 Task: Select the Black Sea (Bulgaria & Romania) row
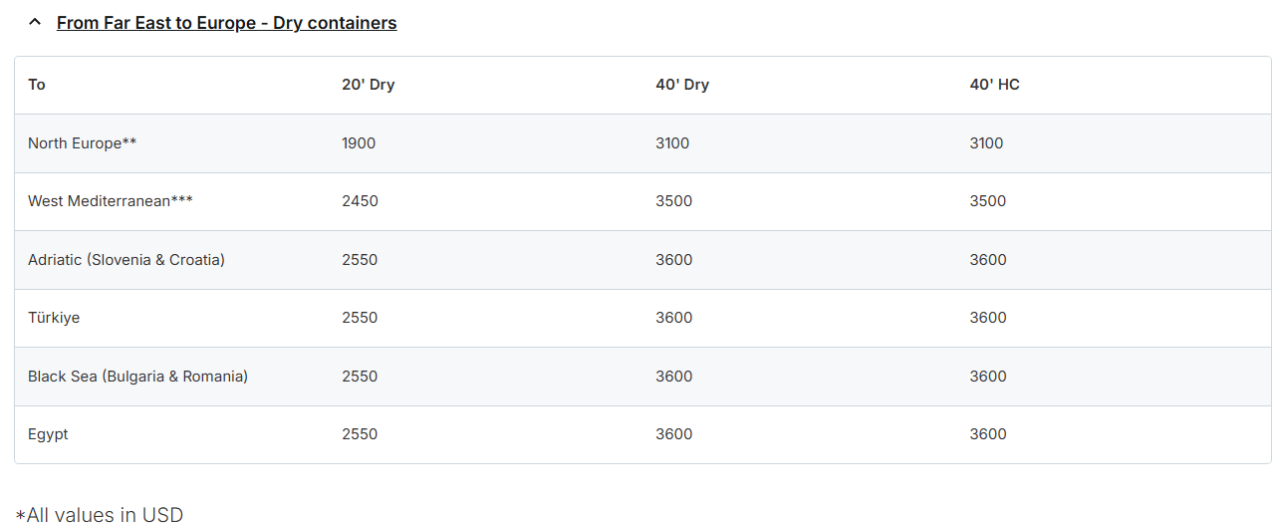[138, 377]
